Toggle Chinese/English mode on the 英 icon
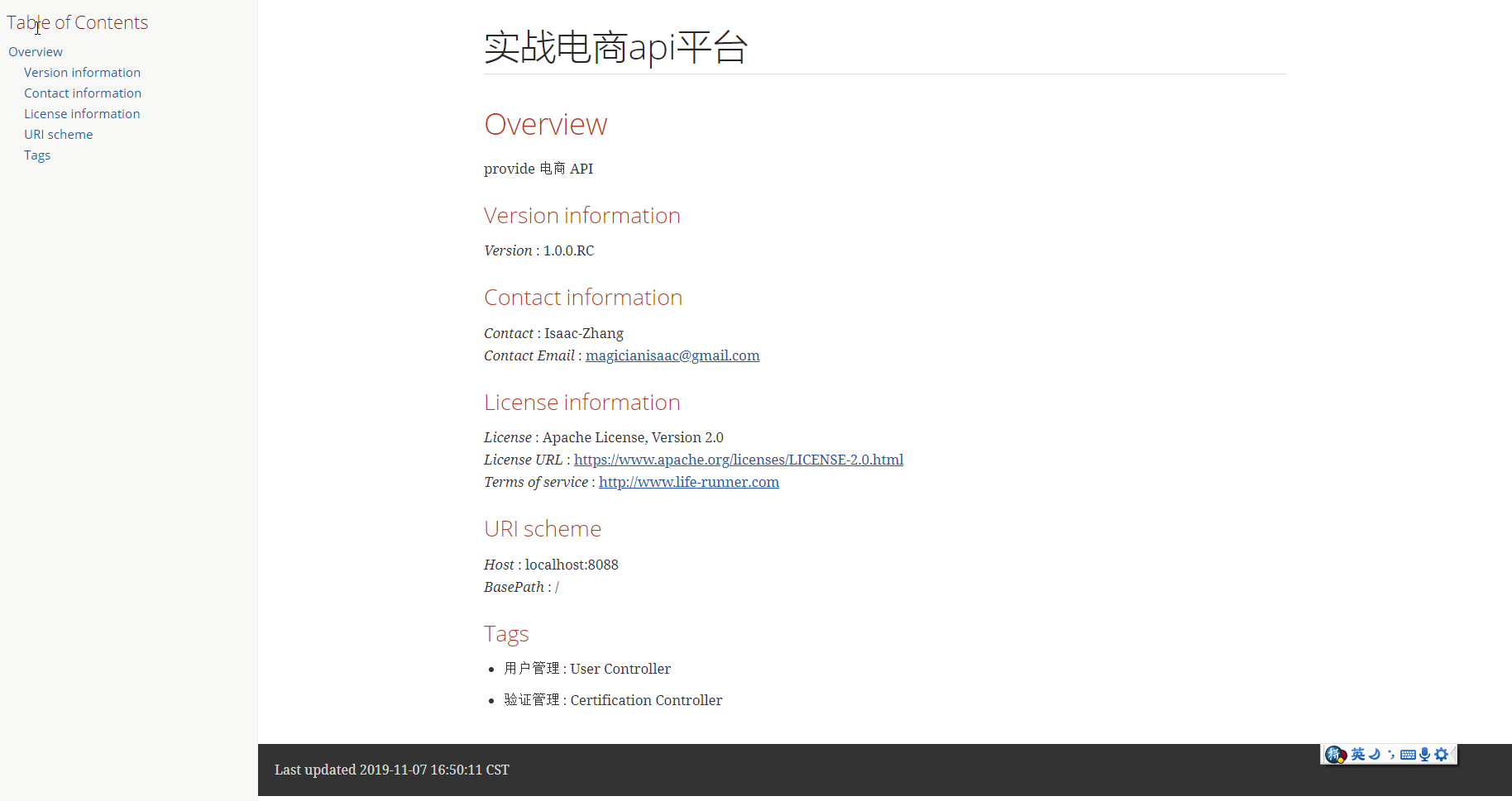 tap(1357, 755)
